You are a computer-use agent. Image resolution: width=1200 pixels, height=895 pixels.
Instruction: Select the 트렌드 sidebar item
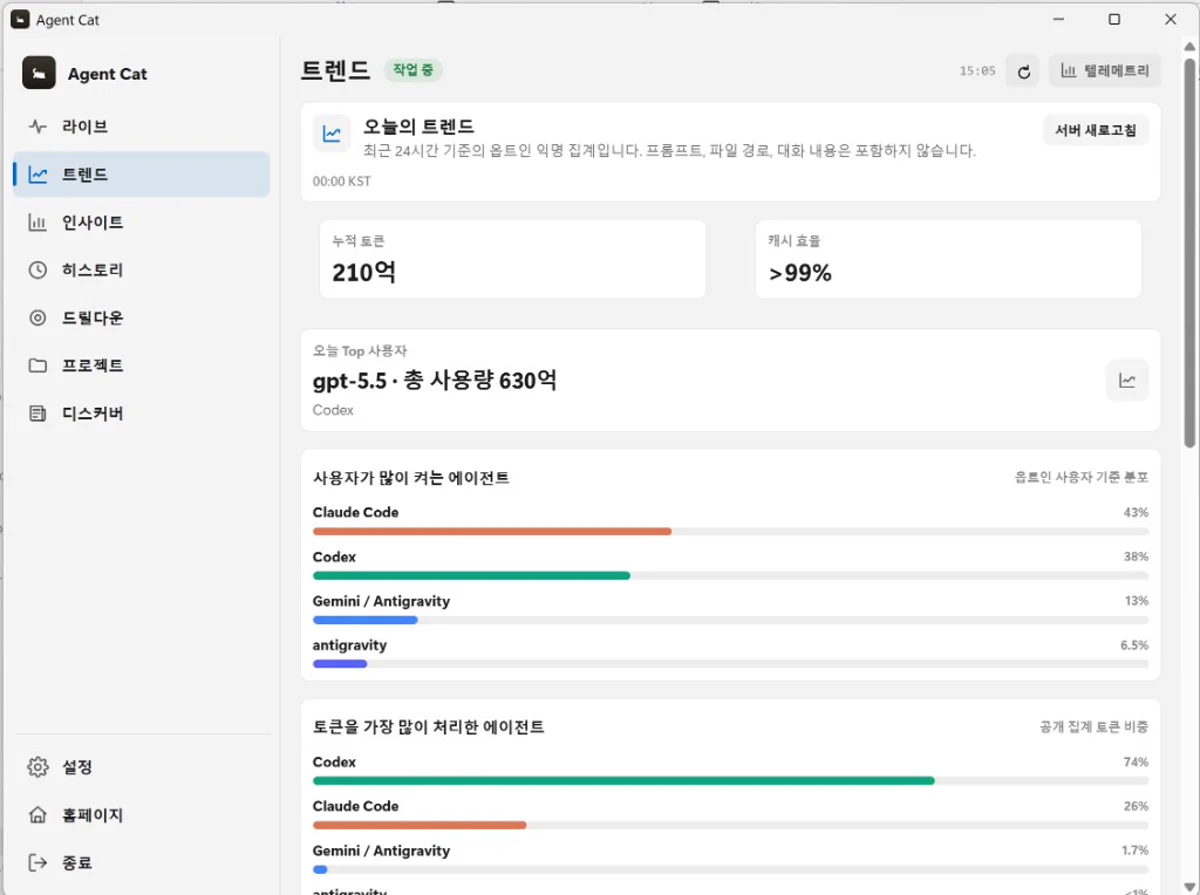tap(141, 175)
